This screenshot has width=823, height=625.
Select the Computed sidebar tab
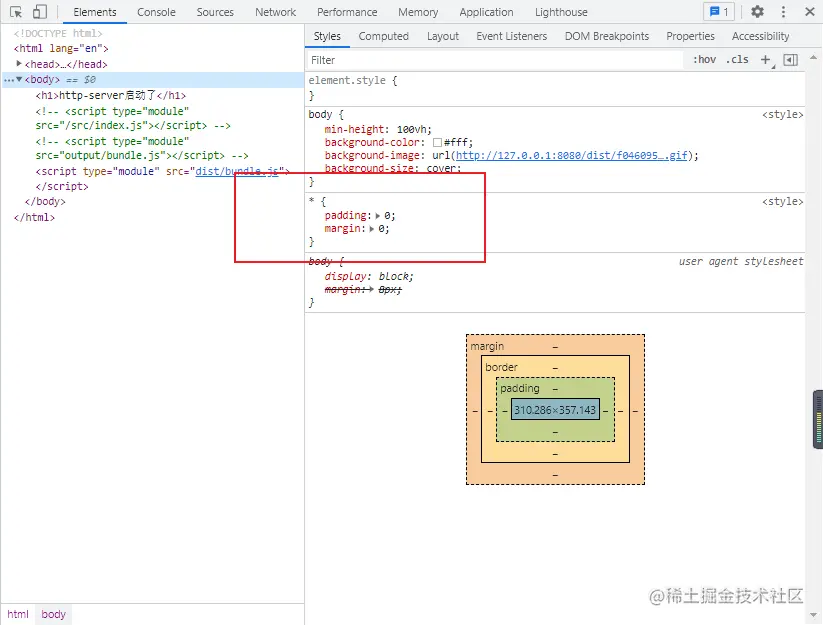tap(383, 36)
